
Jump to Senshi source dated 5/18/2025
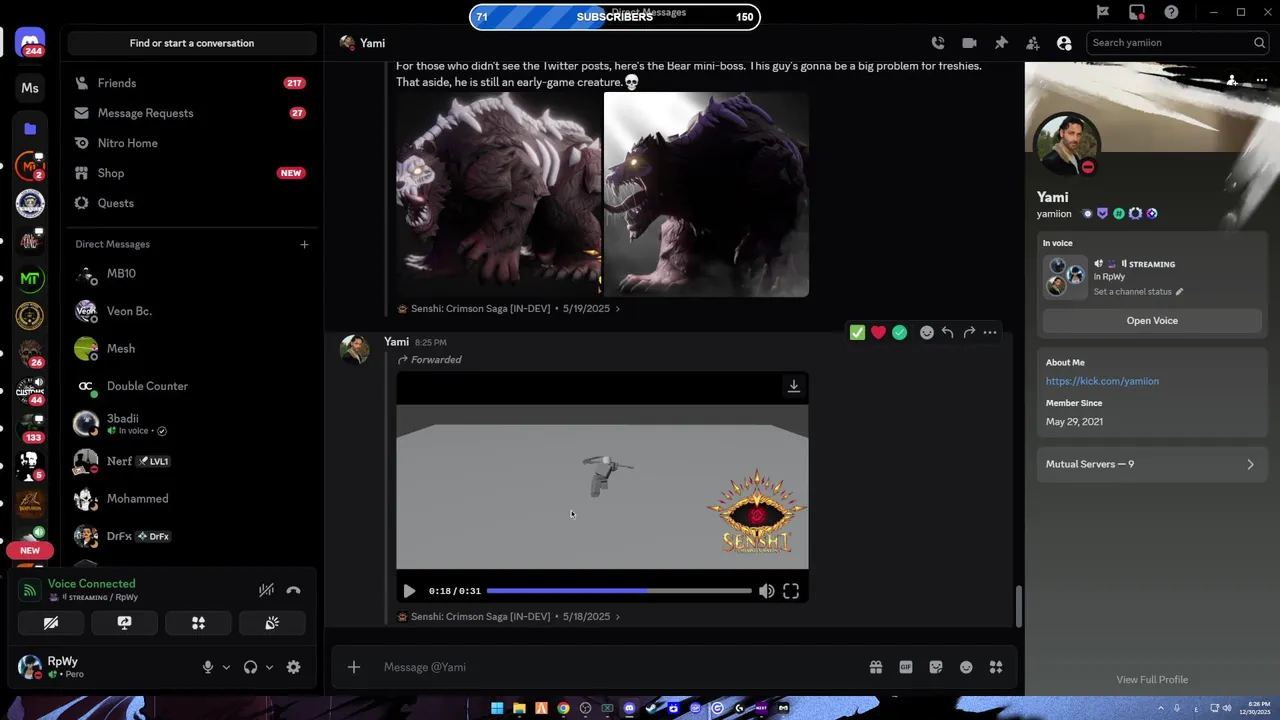pyautogui.click(x=509, y=617)
